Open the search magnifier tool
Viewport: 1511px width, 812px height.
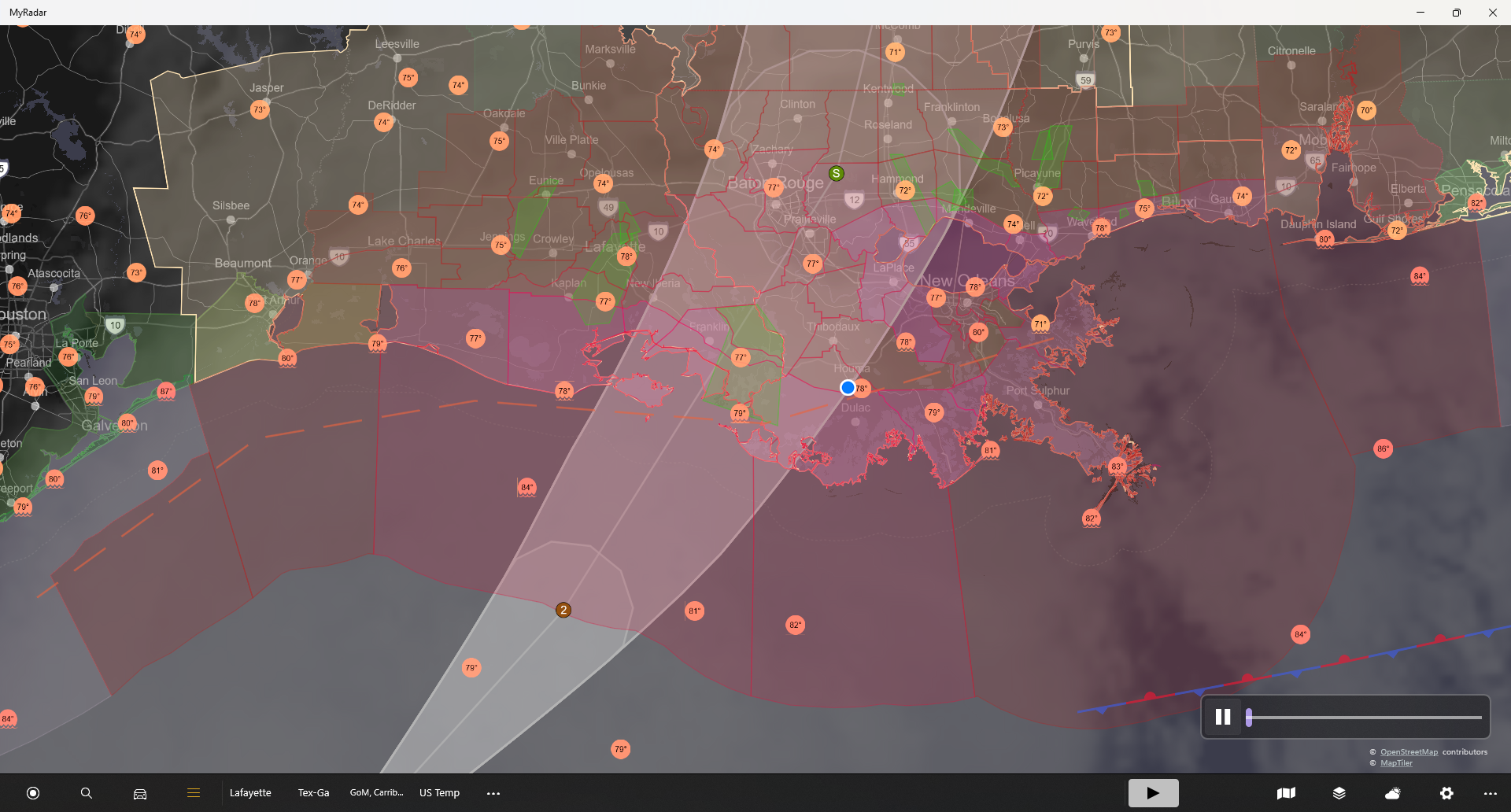coord(87,793)
